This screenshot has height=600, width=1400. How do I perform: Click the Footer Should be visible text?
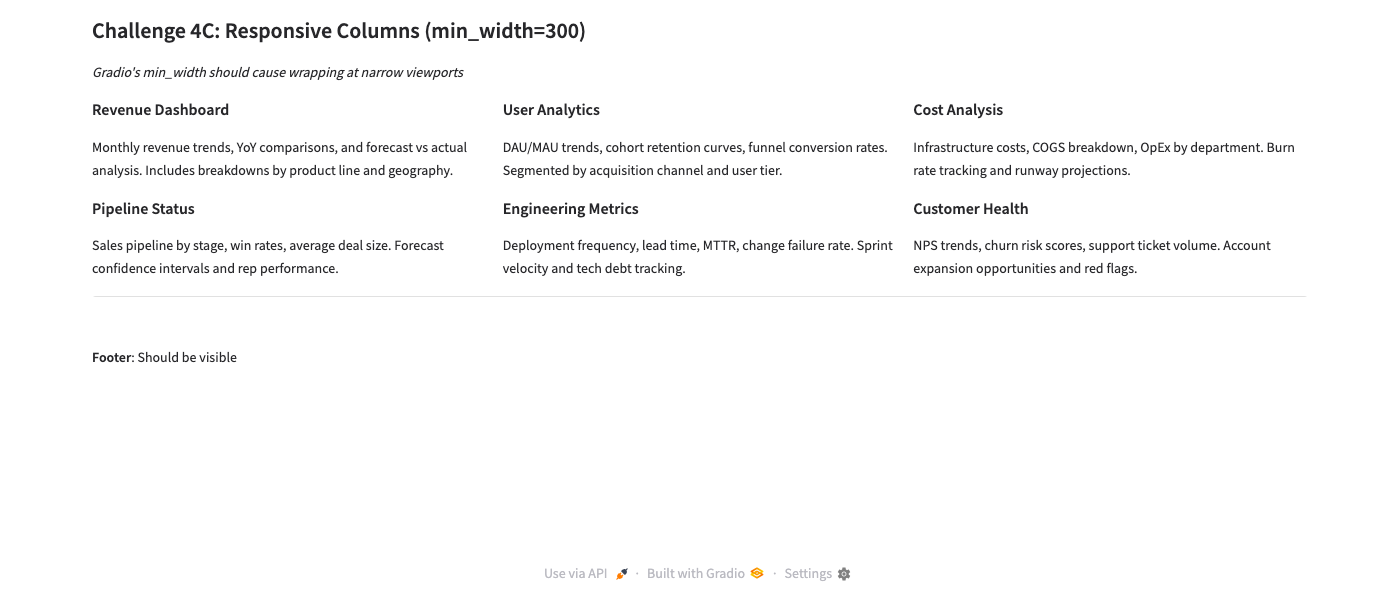click(x=164, y=358)
